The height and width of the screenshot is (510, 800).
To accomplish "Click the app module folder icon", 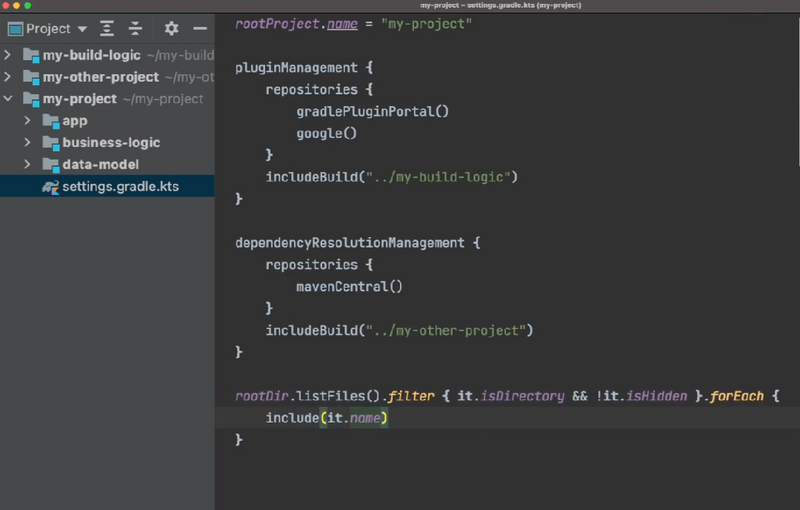I will pyautogui.click(x=51, y=121).
